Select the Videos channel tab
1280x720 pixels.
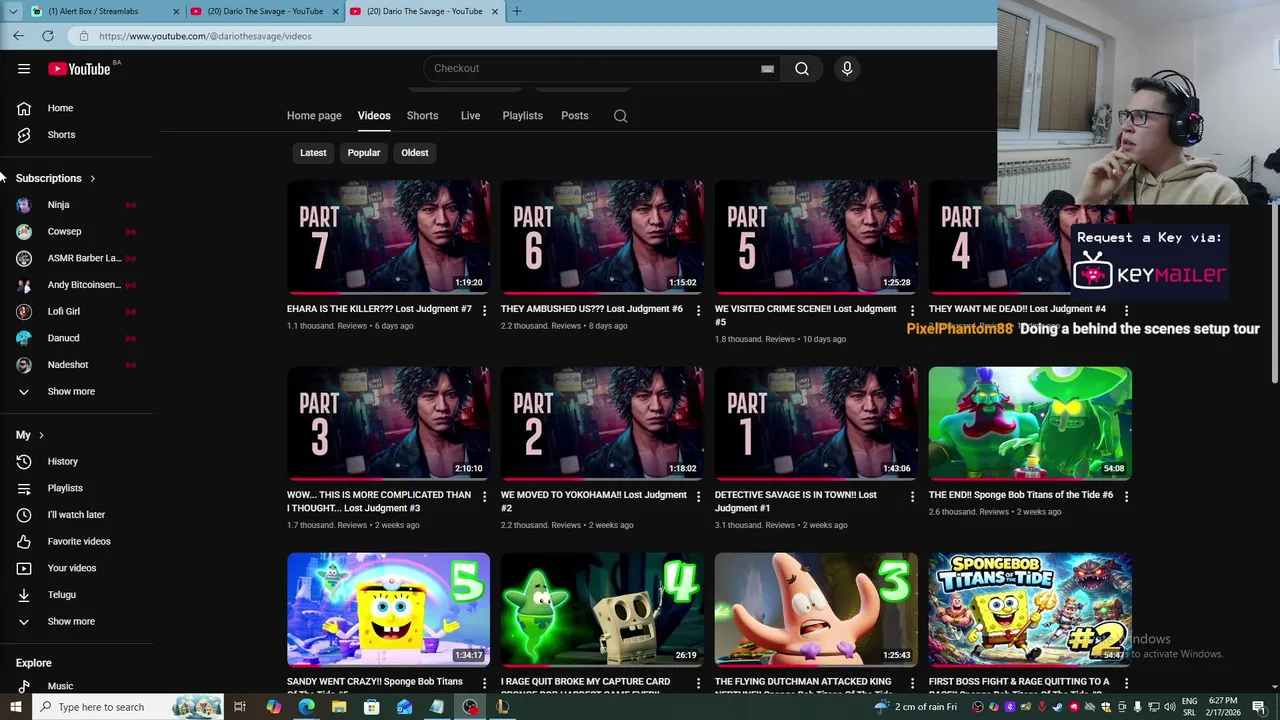pos(374,116)
